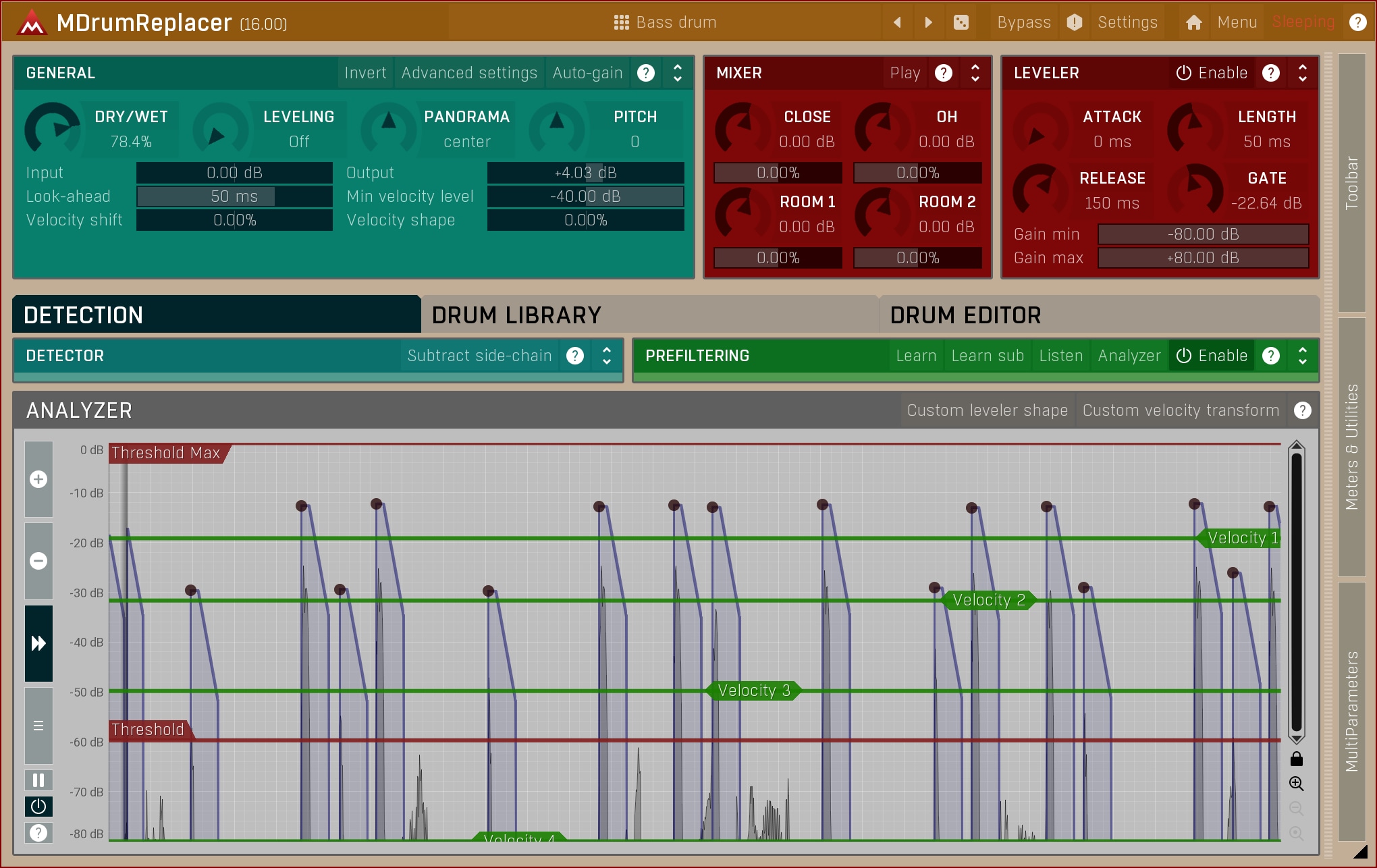Enable the PREFILTERING section
The image size is (1377, 868).
(1212, 356)
